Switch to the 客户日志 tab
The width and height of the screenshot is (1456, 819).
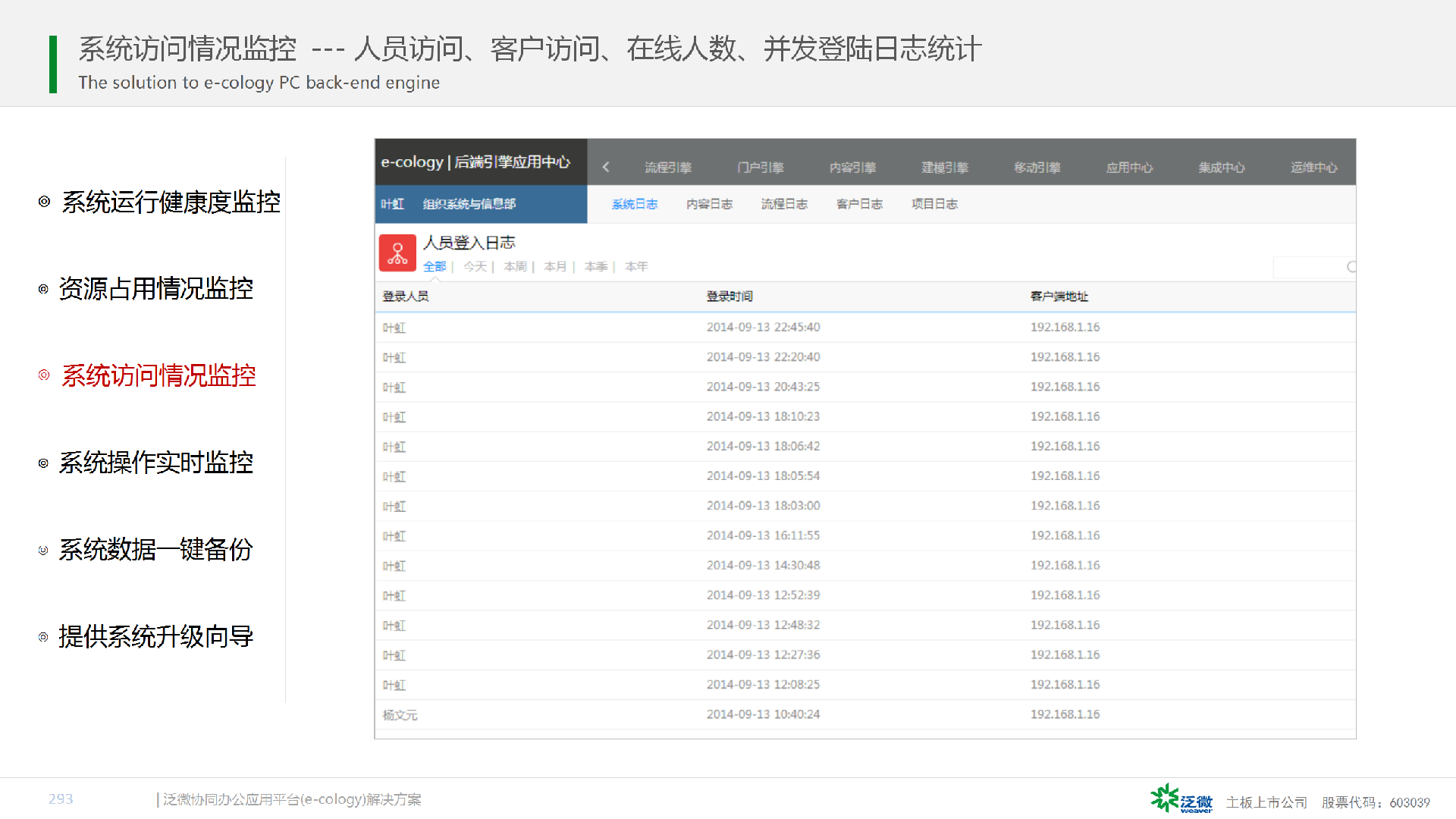click(x=859, y=204)
